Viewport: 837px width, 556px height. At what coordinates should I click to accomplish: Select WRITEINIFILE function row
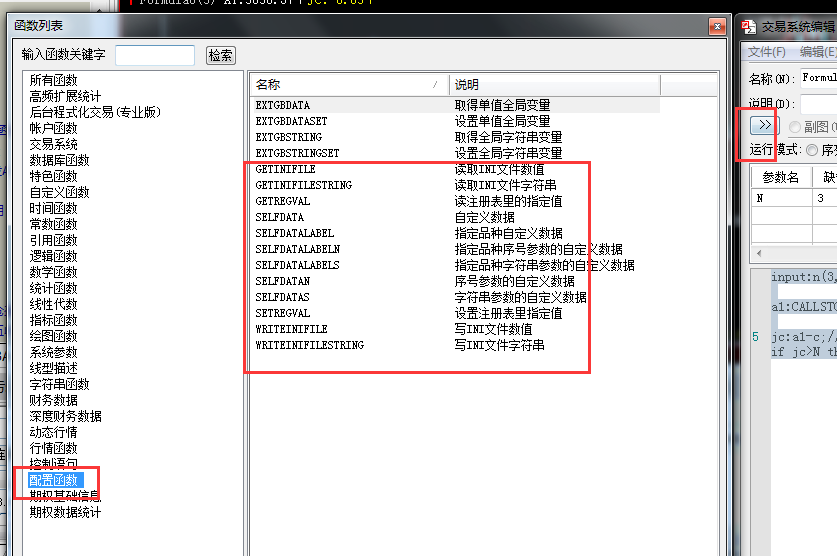click(x=455, y=329)
